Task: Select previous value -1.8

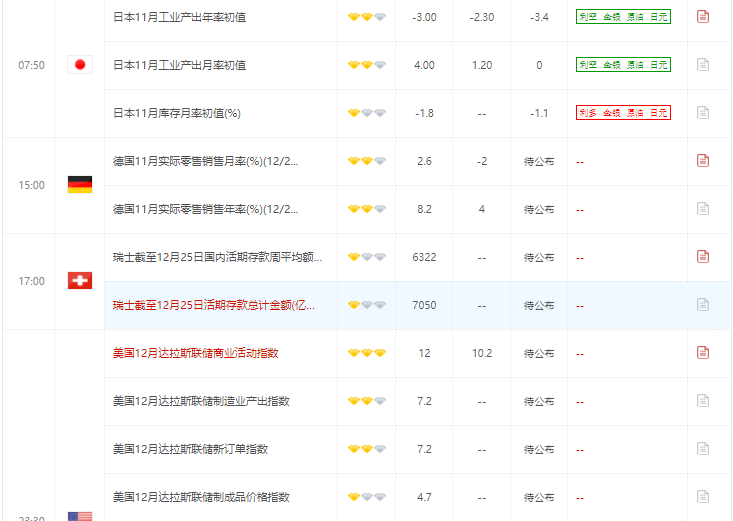Action: (x=424, y=113)
